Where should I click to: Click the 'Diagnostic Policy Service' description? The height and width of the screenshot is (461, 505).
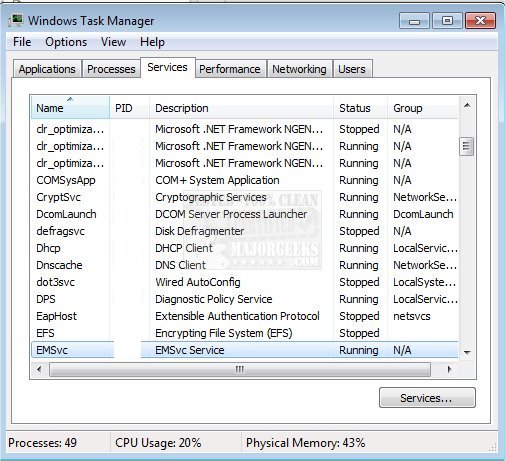[x=214, y=299]
